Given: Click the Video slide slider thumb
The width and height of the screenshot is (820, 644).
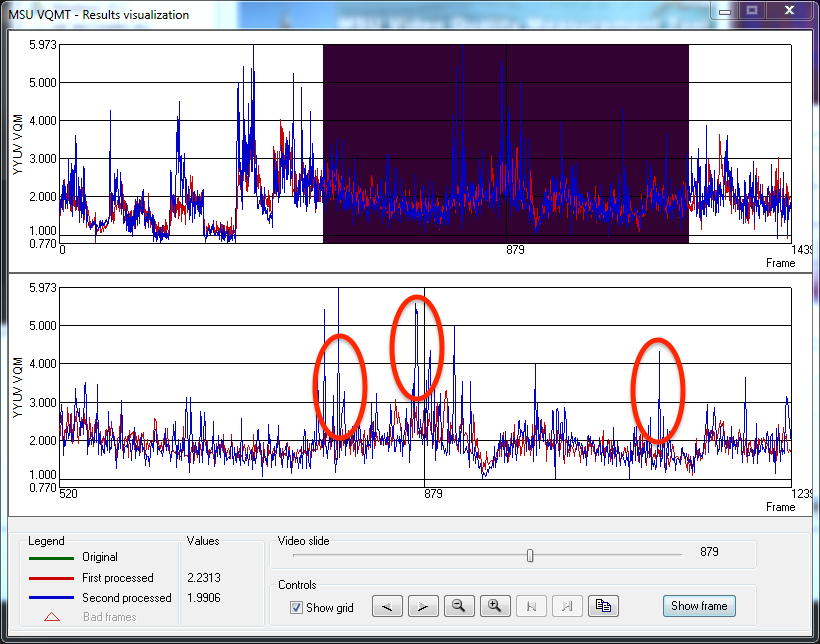Looking at the screenshot, I should pos(530,556).
